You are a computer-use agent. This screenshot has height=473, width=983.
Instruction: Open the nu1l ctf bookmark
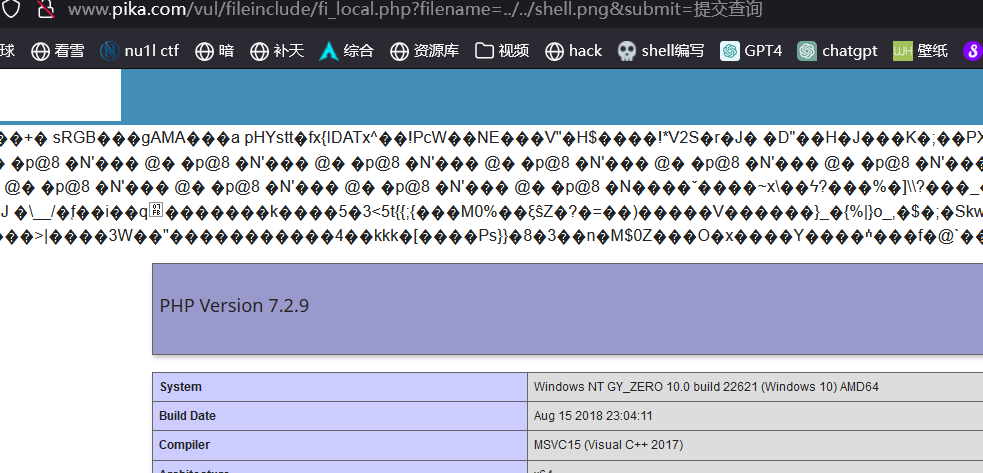pos(139,50)
